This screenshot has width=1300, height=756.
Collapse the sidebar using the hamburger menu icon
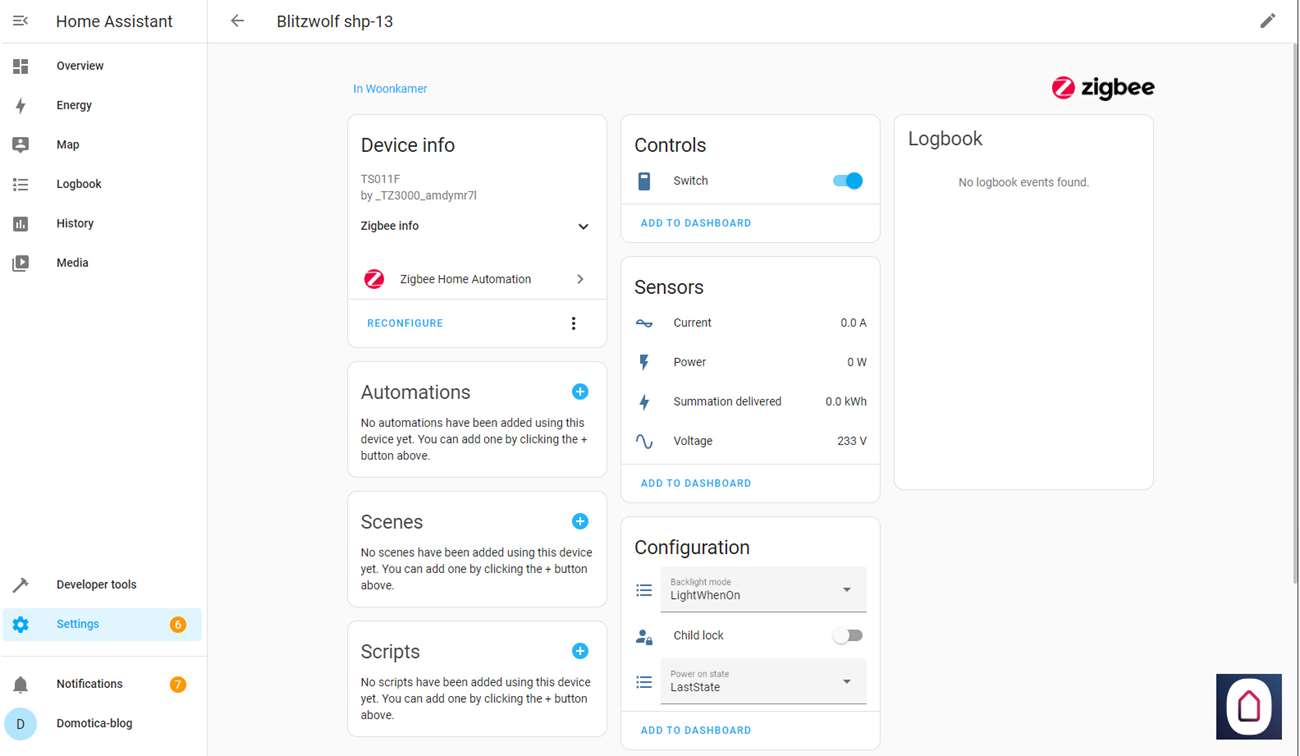(x=20, y=21)
